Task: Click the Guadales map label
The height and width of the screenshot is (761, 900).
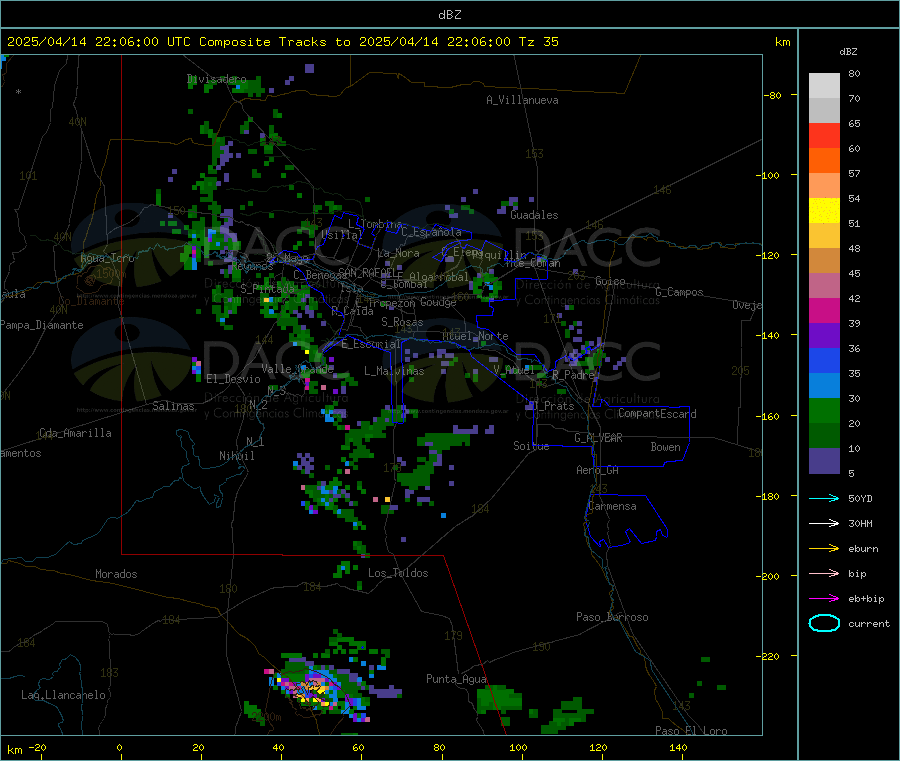Action: coord(534,215)
